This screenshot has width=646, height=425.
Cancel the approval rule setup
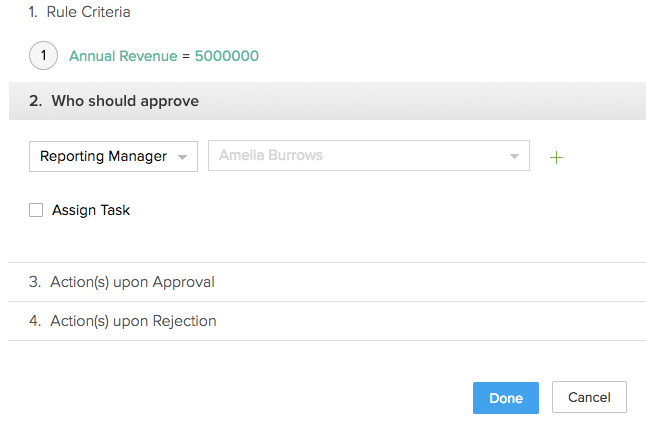[x=589, y=397]
